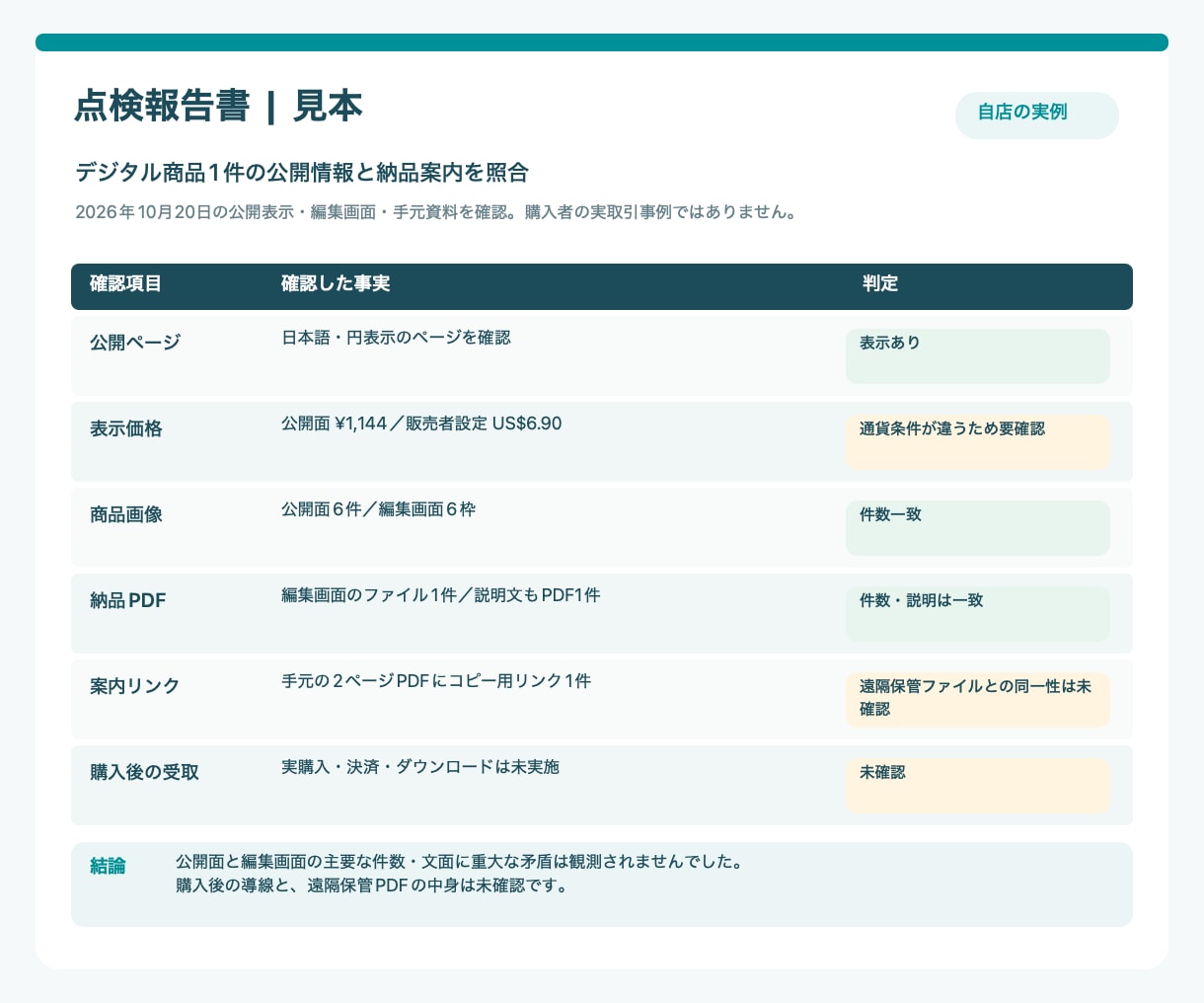Select the 公開ページ row label

pyautogui.click(x=135, y=343)
